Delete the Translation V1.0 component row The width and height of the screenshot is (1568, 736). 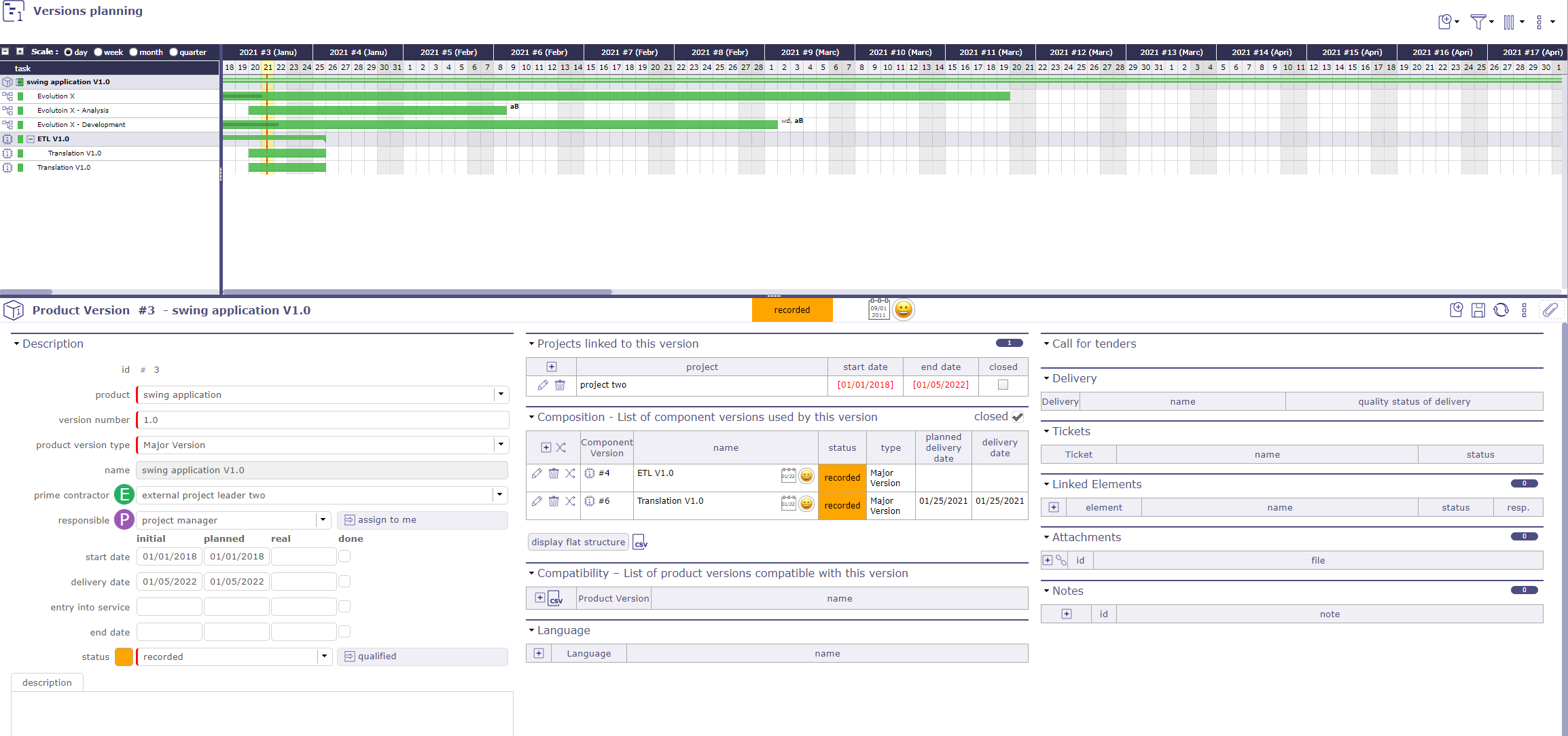pyautogui.click(x=554, y=501)
